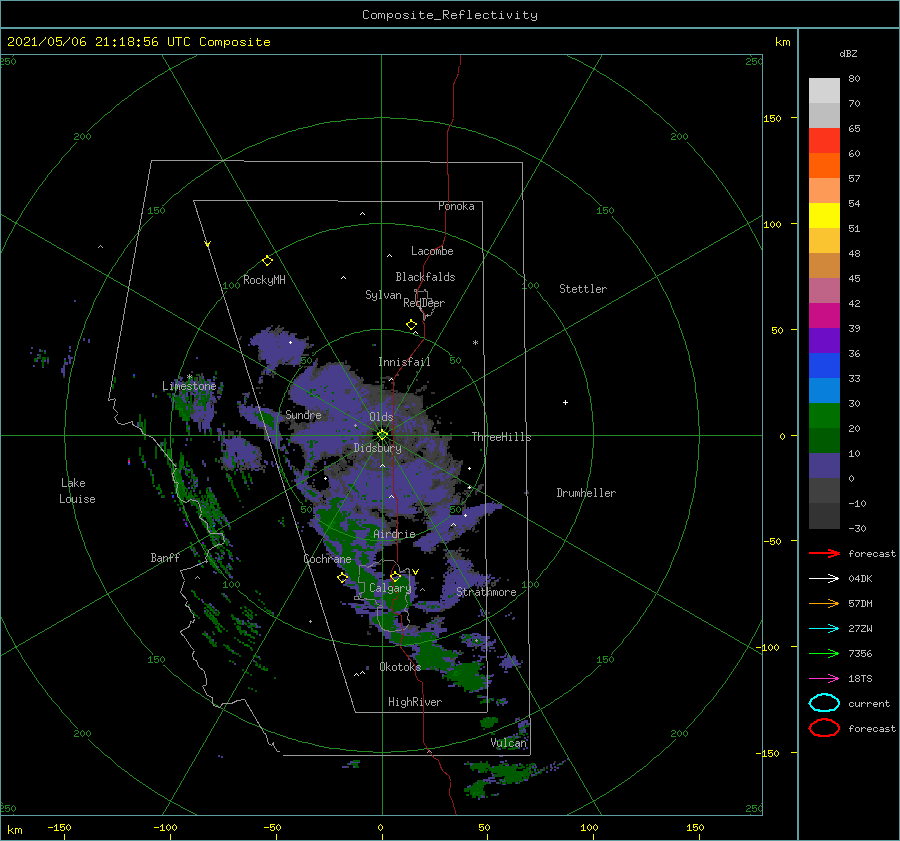Click the Ponoka town label
This screenshot has width=900, height=841.
pos(456,206)
